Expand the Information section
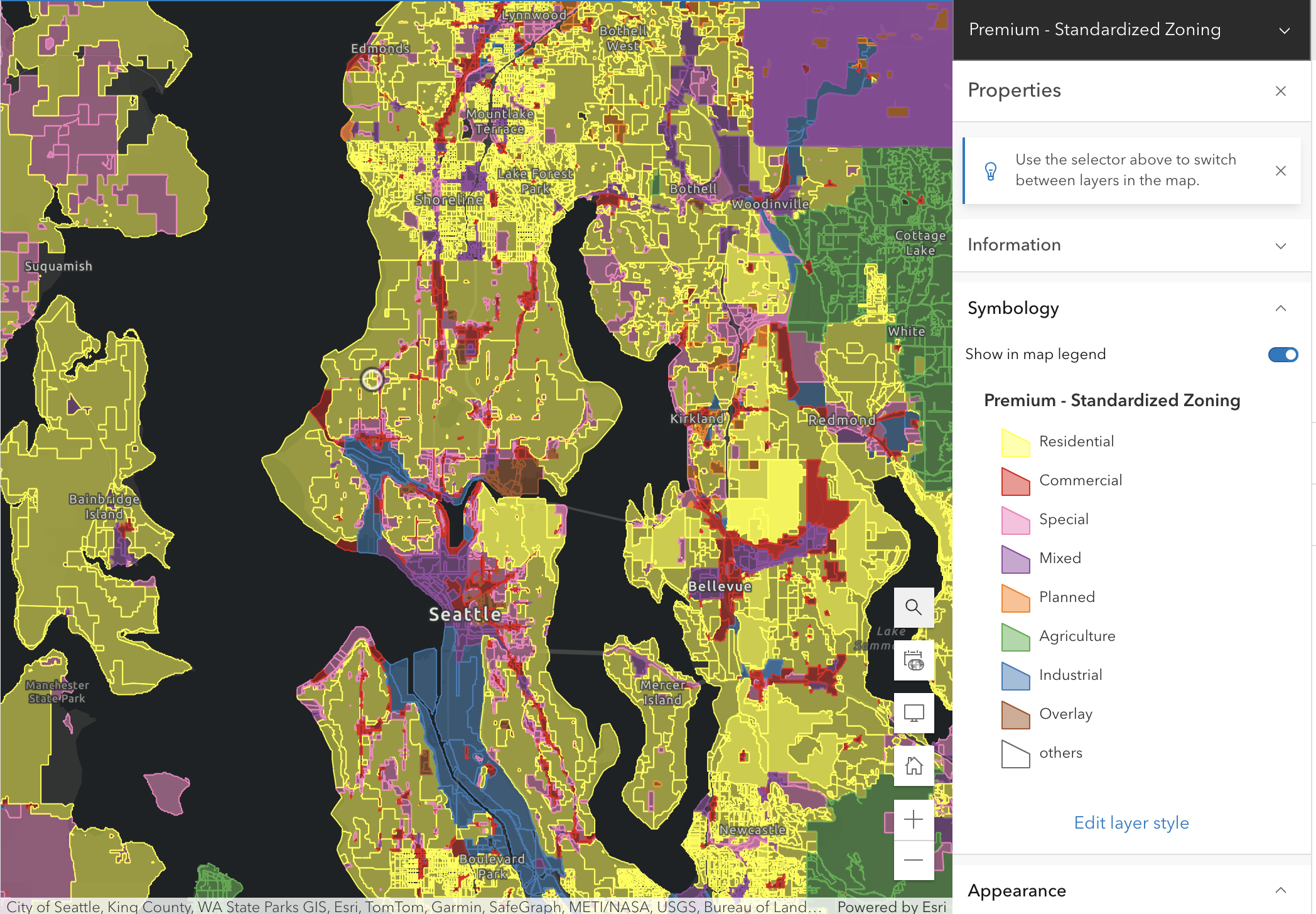Image resolution: width=1316 pixels, height=914 pixels. point(1281,245)
